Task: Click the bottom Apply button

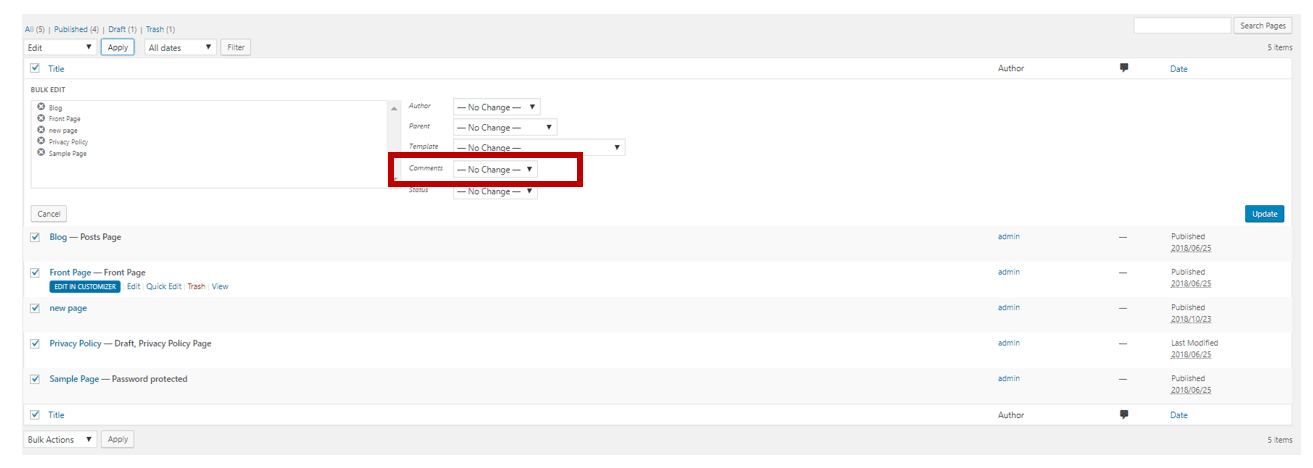Action: [117, 439]
